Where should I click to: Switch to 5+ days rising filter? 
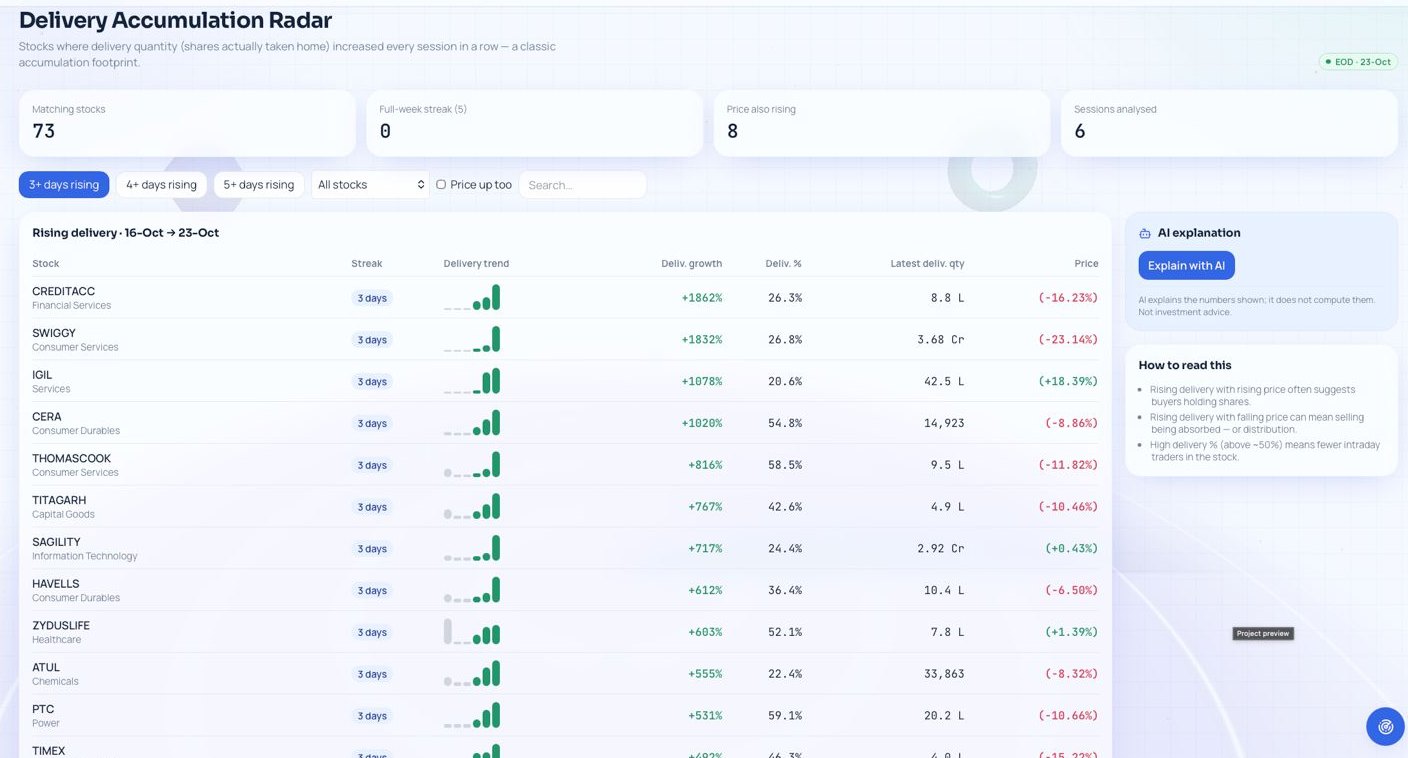coord(259,184)
